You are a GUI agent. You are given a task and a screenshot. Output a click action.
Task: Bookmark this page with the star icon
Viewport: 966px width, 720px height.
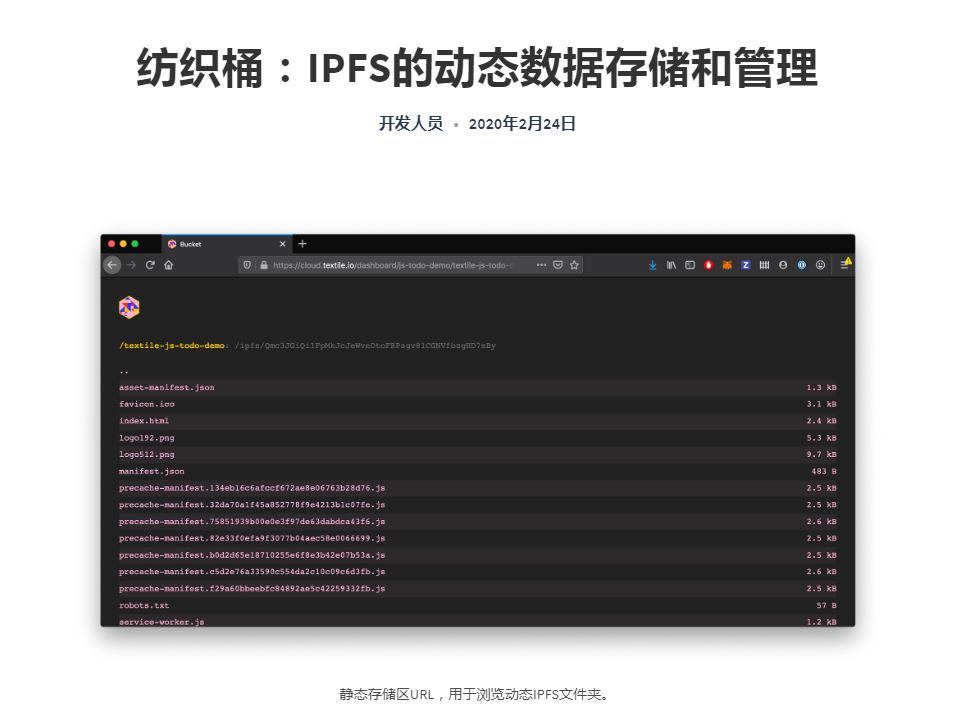[x=574, y=265]
